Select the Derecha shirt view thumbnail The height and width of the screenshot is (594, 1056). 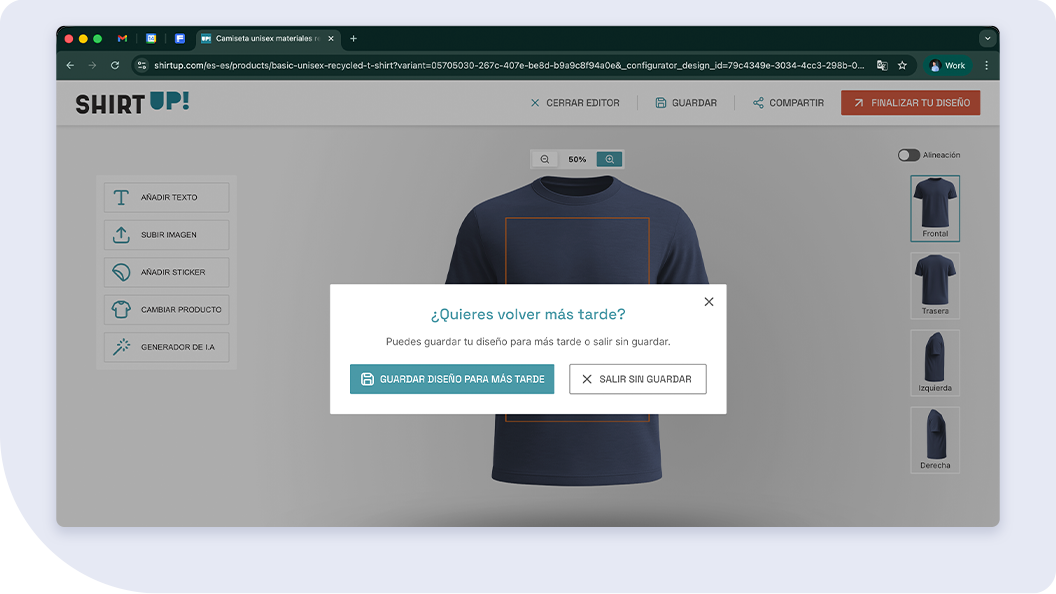[x=935, y=440]
